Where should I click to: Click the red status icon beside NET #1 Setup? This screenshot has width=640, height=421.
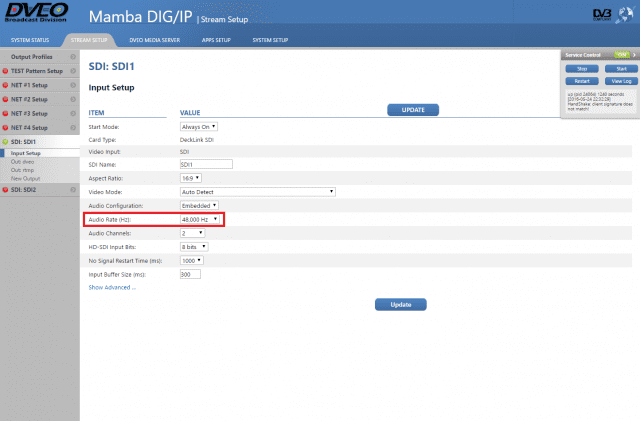coord(5,85)
